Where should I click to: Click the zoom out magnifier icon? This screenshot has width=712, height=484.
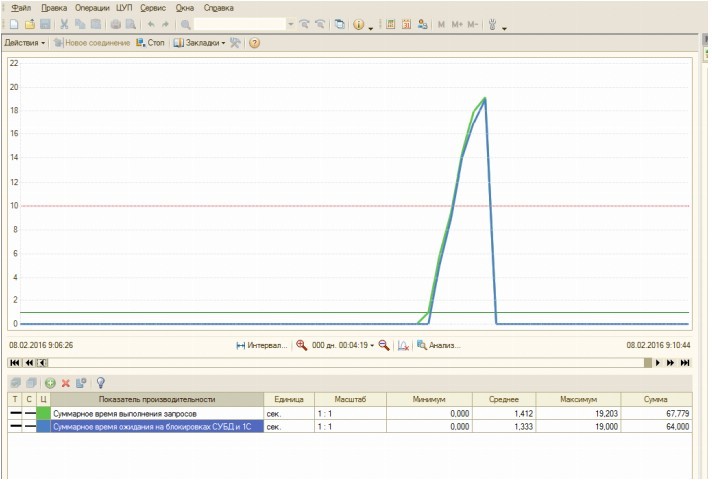[x=384, y=346]
